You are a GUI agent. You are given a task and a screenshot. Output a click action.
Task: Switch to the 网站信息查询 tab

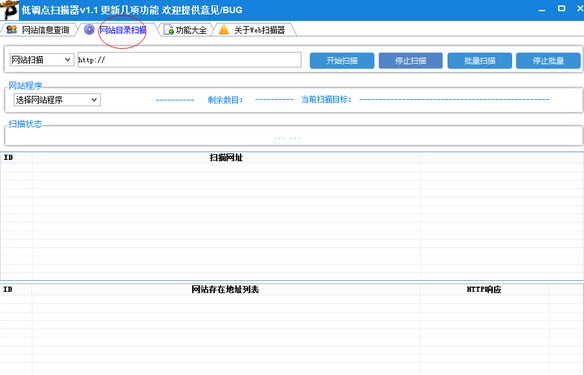(x=39, y=30)
